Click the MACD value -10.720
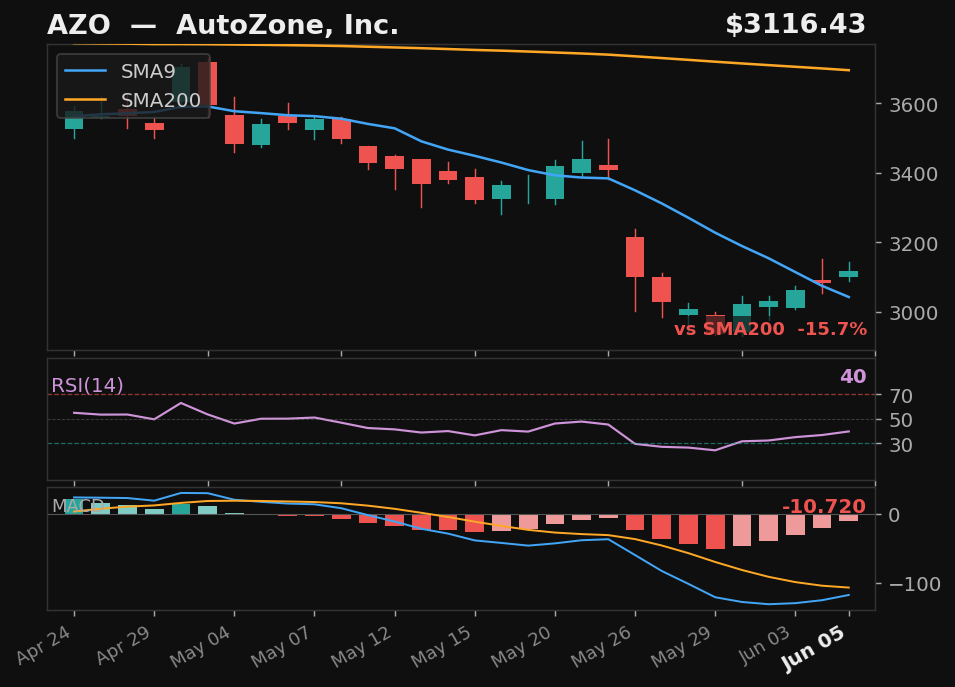The image size is (955, 687). coord(823,506)
